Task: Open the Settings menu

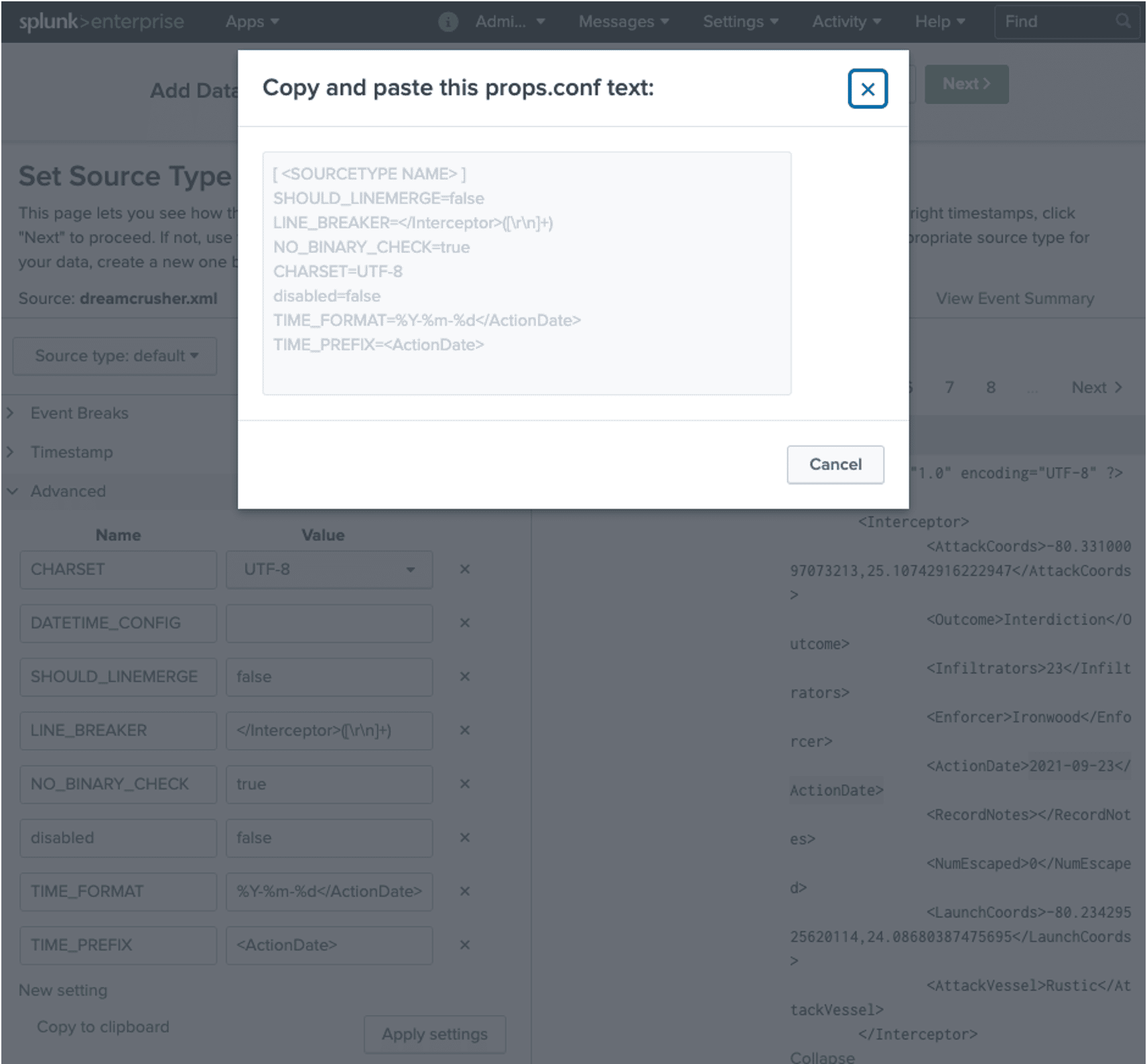Action: click(x=740, y=21)
